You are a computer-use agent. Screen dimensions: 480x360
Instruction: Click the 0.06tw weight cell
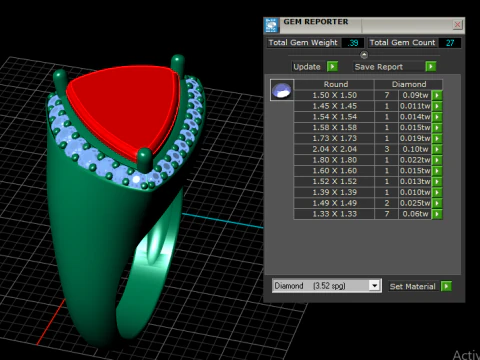point(415,214)
